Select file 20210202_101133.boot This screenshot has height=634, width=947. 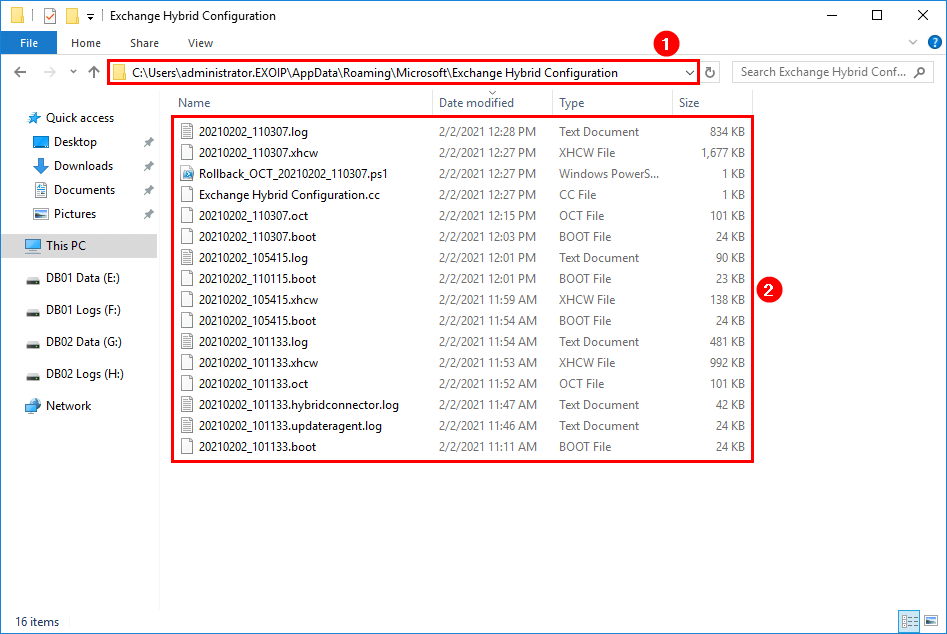coord(257,447)
